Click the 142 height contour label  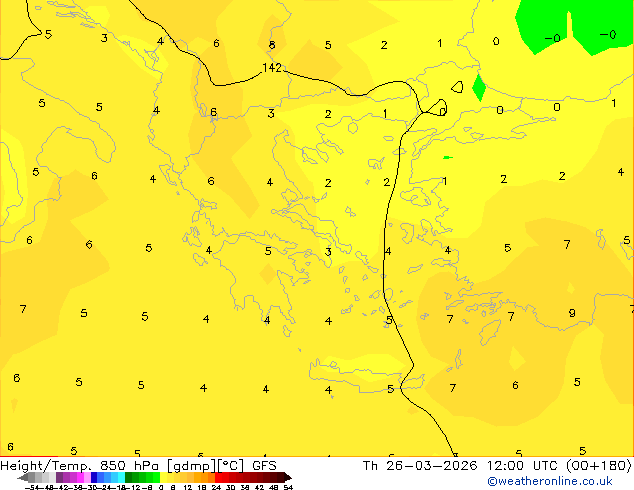272,68
